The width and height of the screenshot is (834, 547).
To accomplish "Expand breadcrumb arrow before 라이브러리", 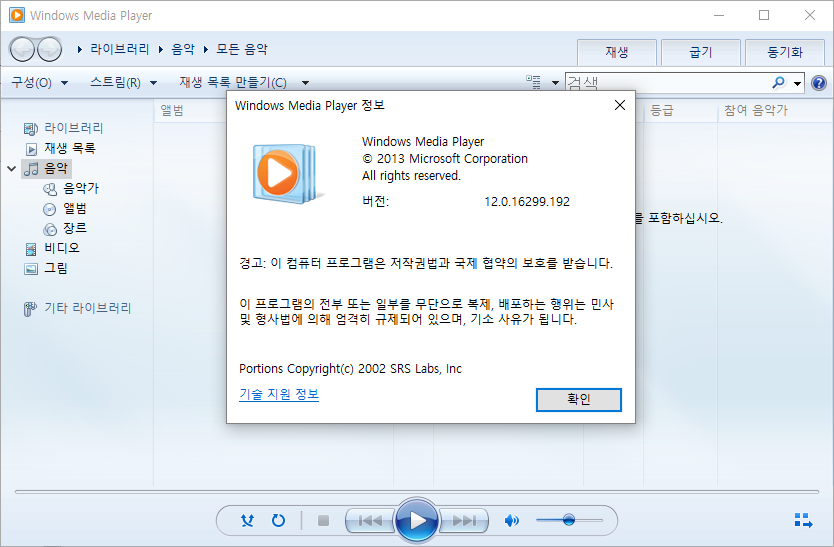I will coord(80,49).
